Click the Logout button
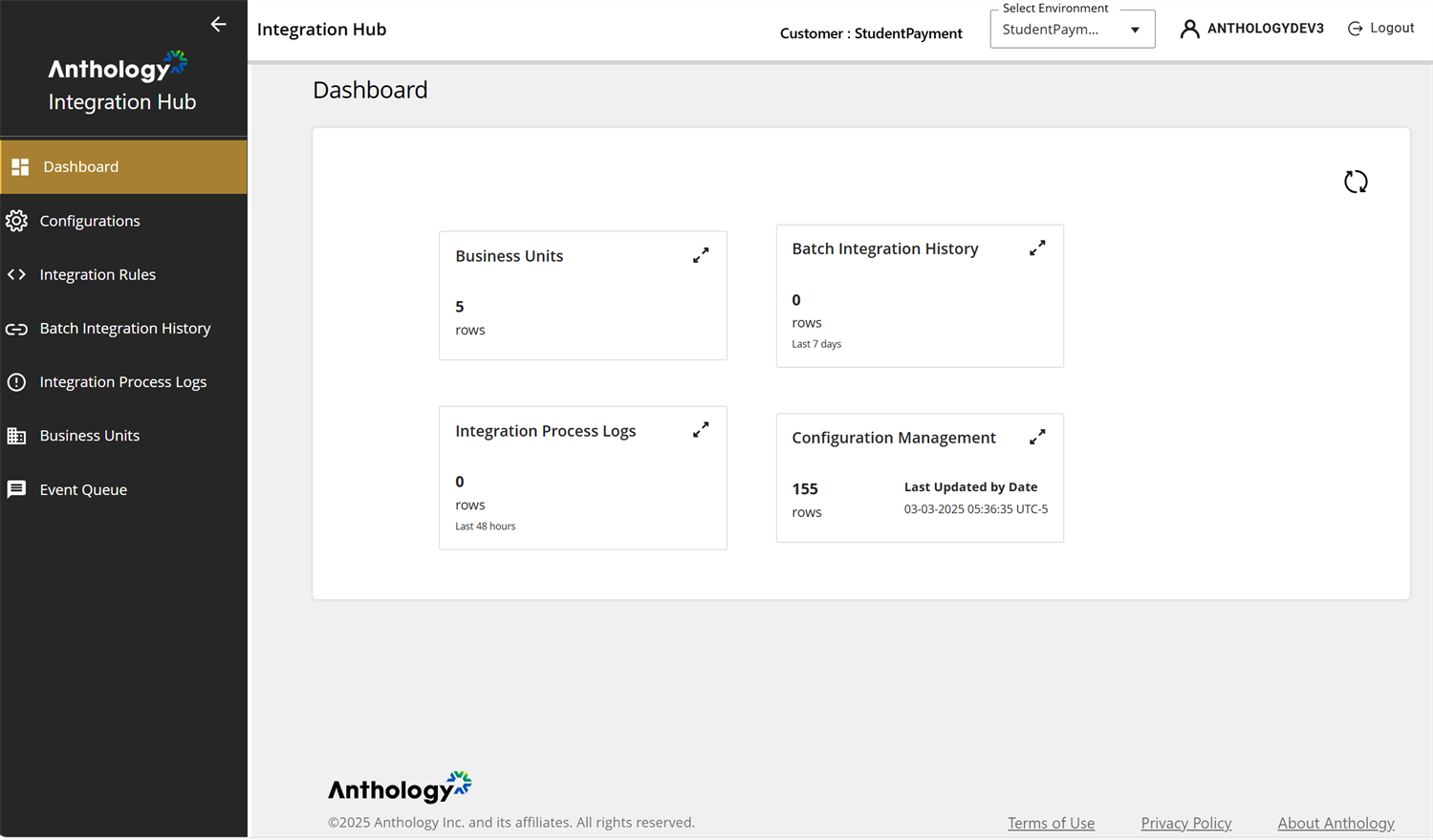The image size is (1433, 840). (x=1380, y=29)
